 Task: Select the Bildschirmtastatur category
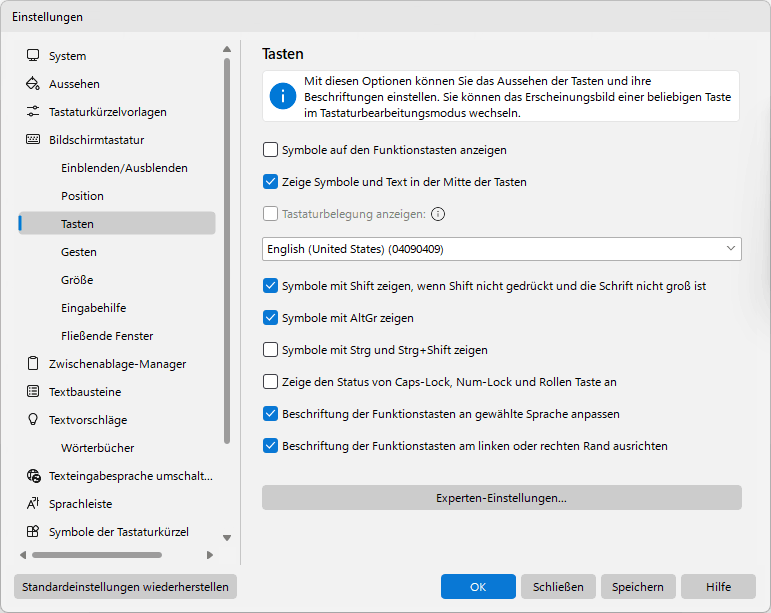[117, 140]
